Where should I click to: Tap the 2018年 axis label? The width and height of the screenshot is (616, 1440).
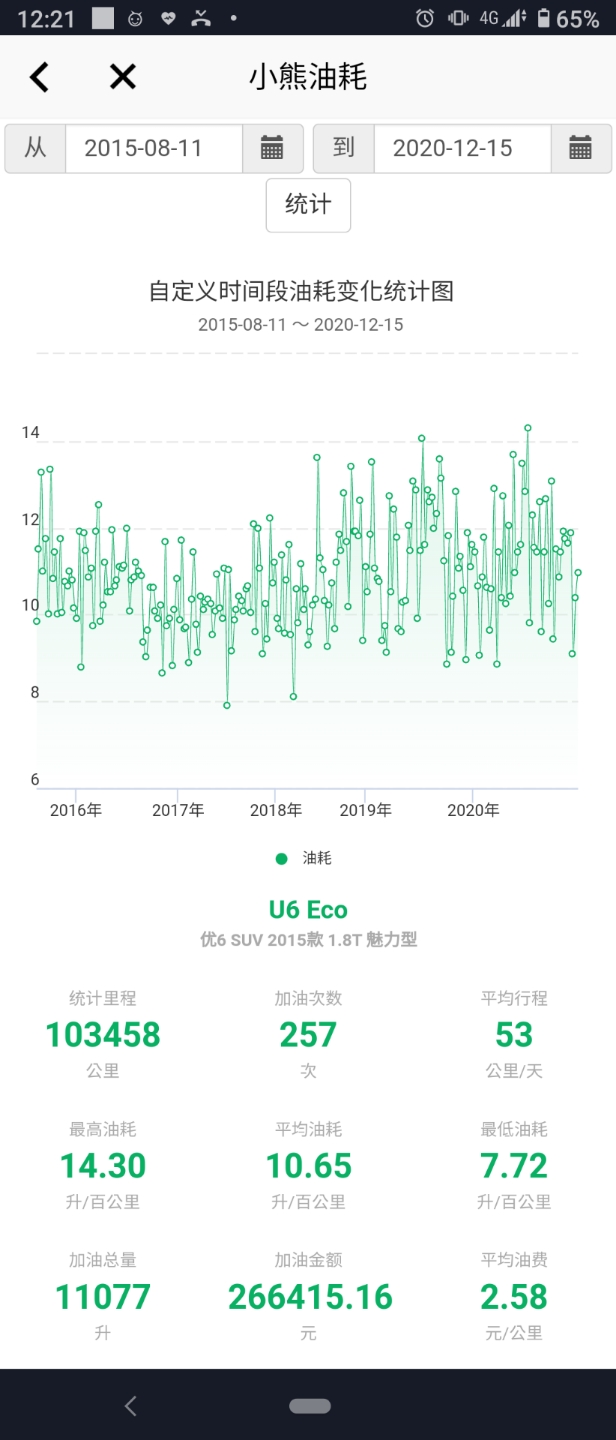[276, 810]
